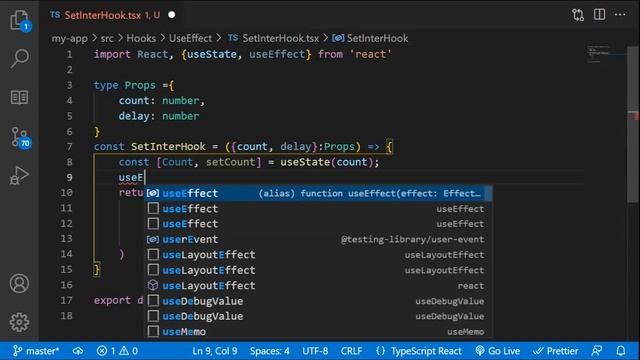
Task: Open notifications bell icon
Action: click(621, 351)
